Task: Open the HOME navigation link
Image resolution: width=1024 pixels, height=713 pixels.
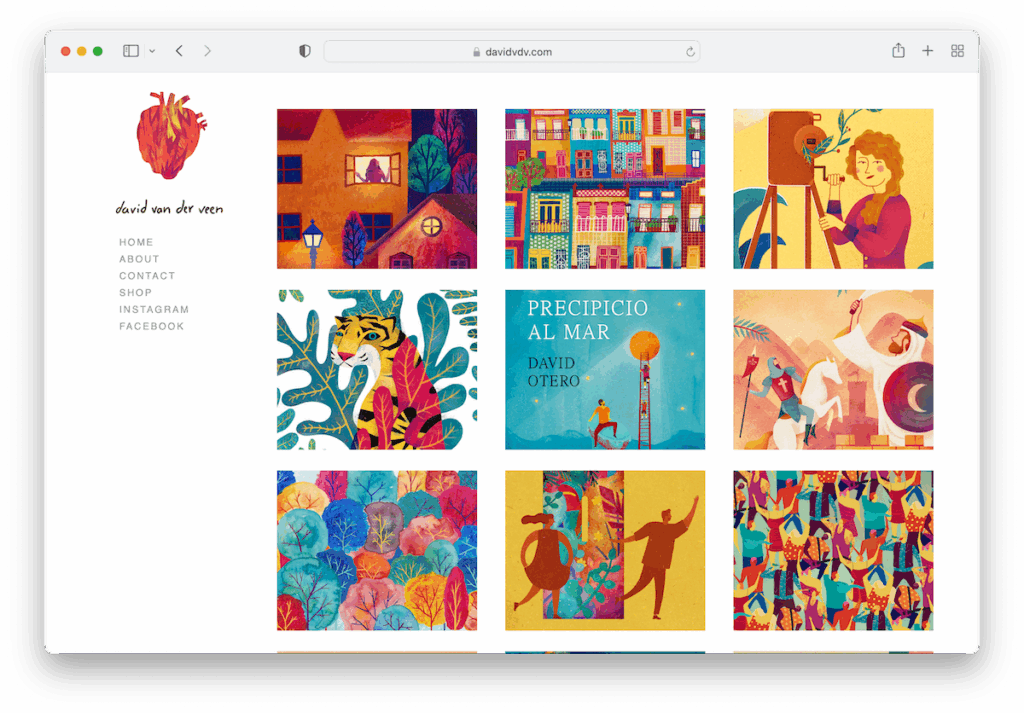Action: (x=136, y=242)
